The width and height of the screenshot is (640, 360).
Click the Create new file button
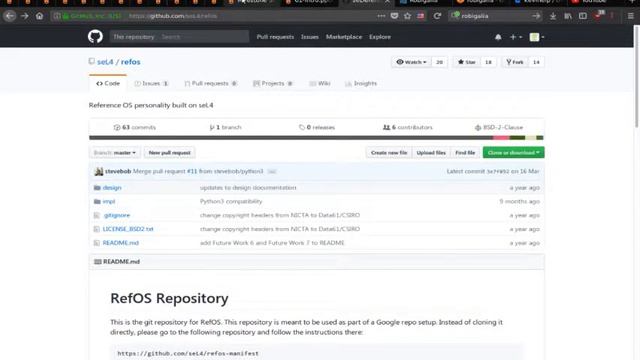pyautogui.click(x=389, y=153)
